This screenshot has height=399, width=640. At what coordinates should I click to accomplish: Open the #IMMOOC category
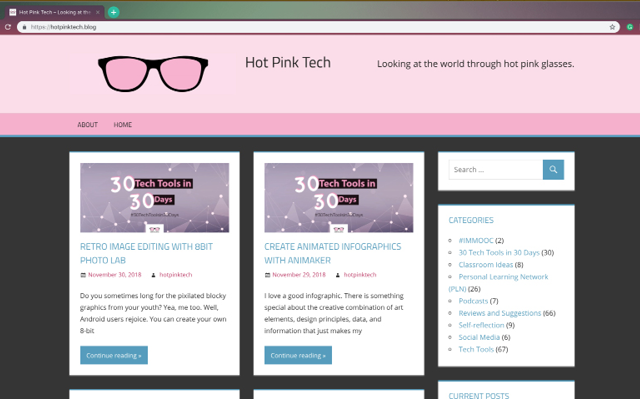click(x=476, y=240)
